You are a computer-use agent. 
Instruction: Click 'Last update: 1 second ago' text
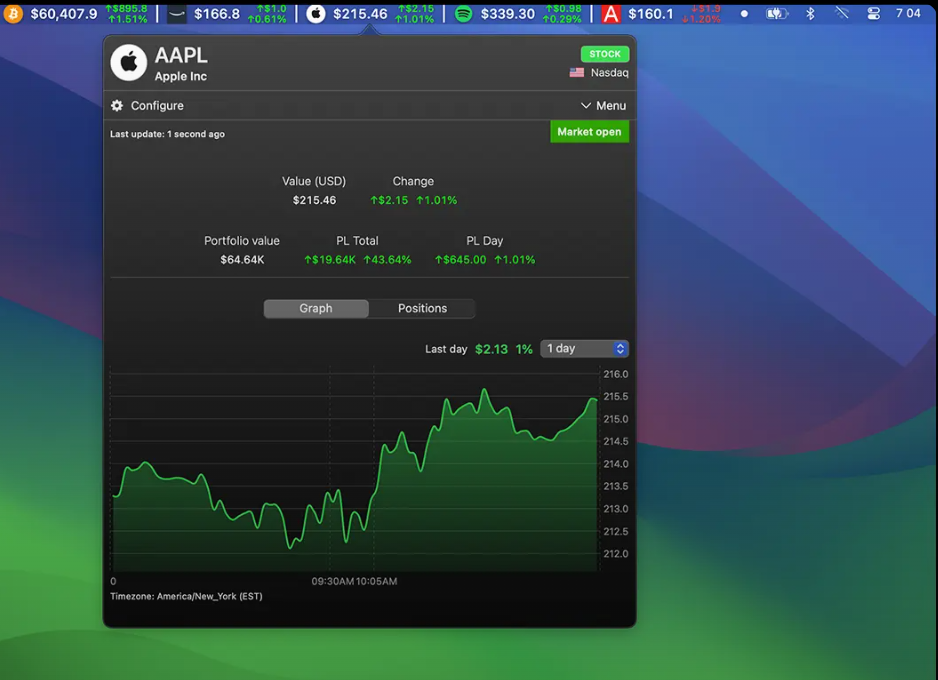click(168, 134)
